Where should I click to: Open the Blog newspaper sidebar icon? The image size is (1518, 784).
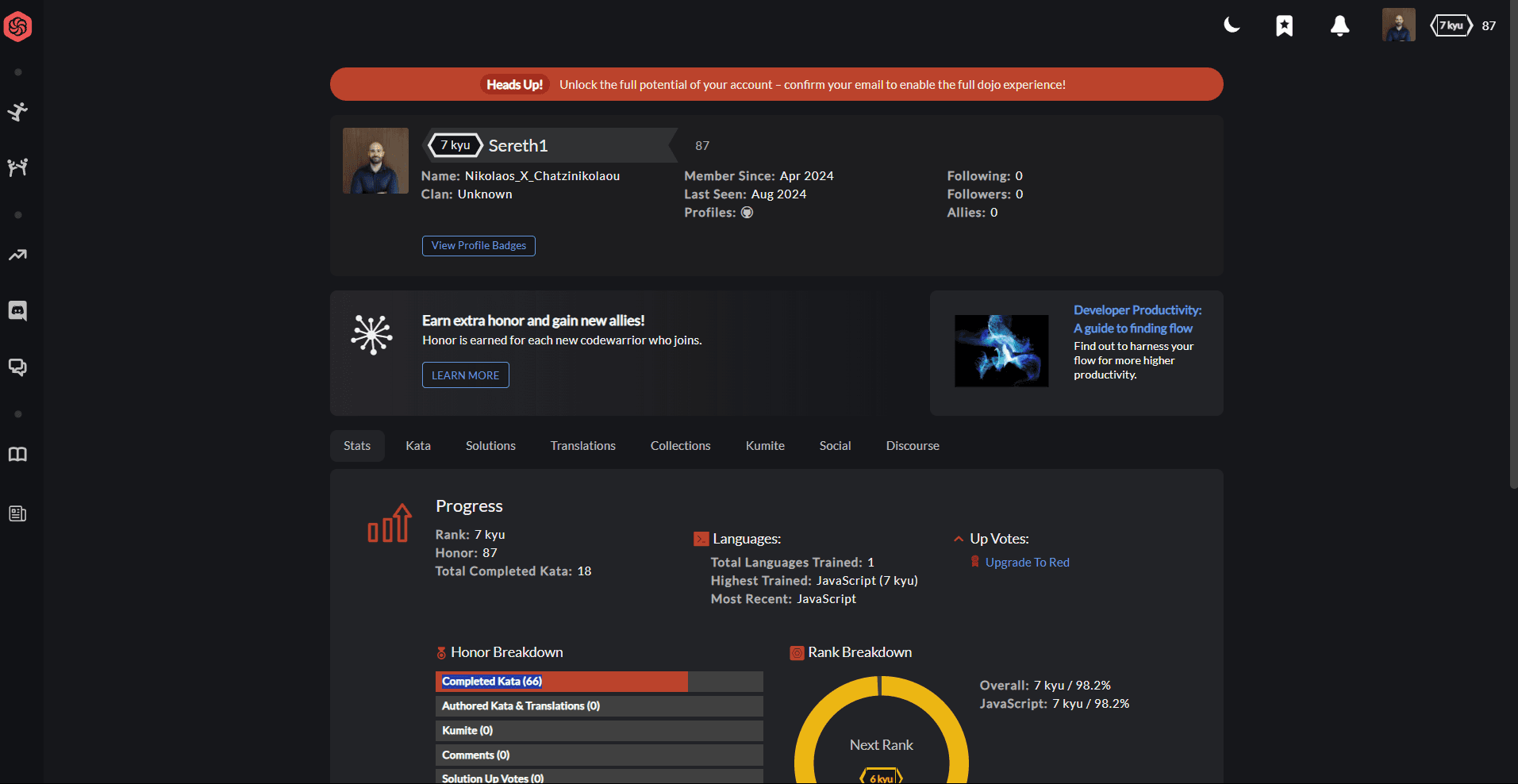17,514
